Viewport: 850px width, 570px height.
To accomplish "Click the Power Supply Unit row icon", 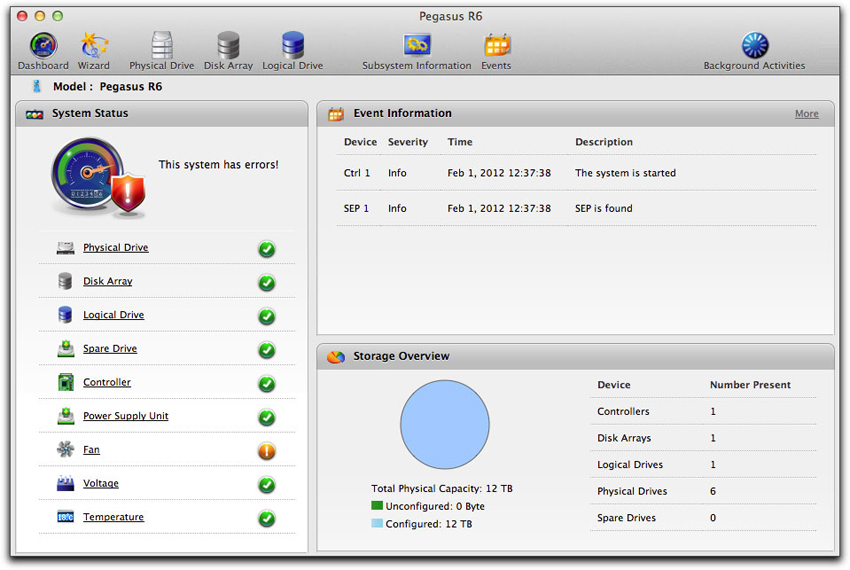I will tap(66, 416).
